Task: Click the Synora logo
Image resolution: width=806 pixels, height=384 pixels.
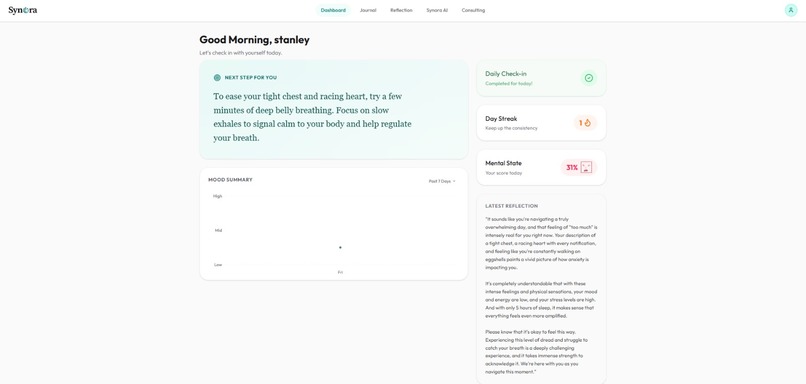Action: (23, 10)
